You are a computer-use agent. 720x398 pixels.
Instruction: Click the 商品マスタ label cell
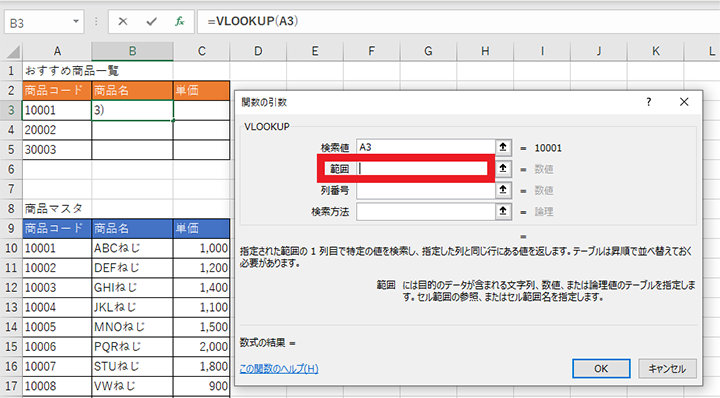click(x=57, y=208)
